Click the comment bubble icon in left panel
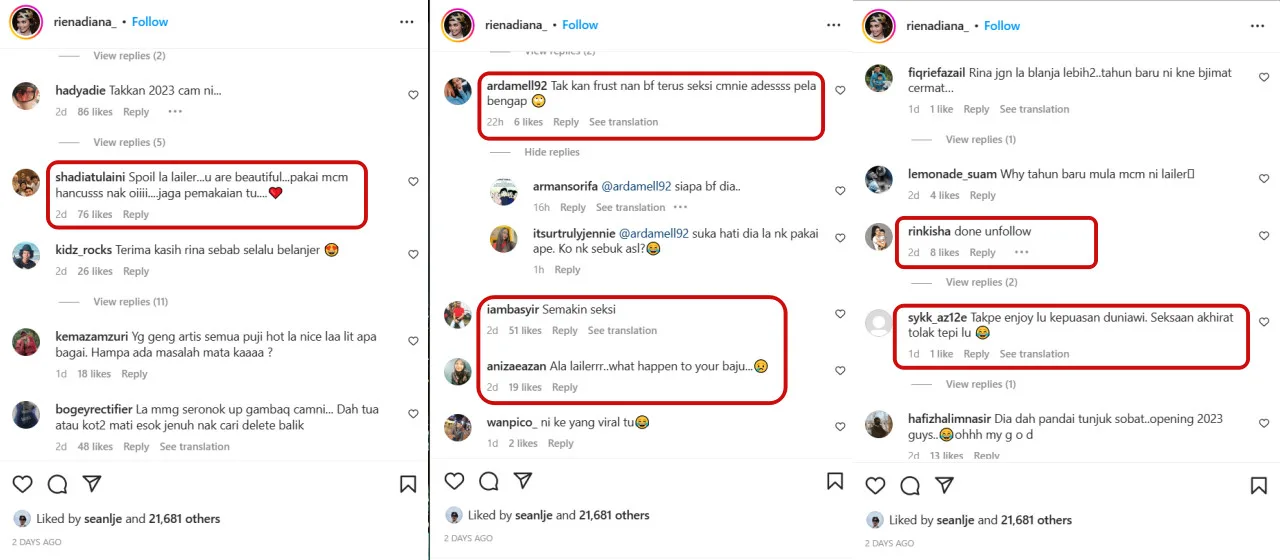Image resolution: width=1280 pixels, height=560 pixels. pos(57,484)
